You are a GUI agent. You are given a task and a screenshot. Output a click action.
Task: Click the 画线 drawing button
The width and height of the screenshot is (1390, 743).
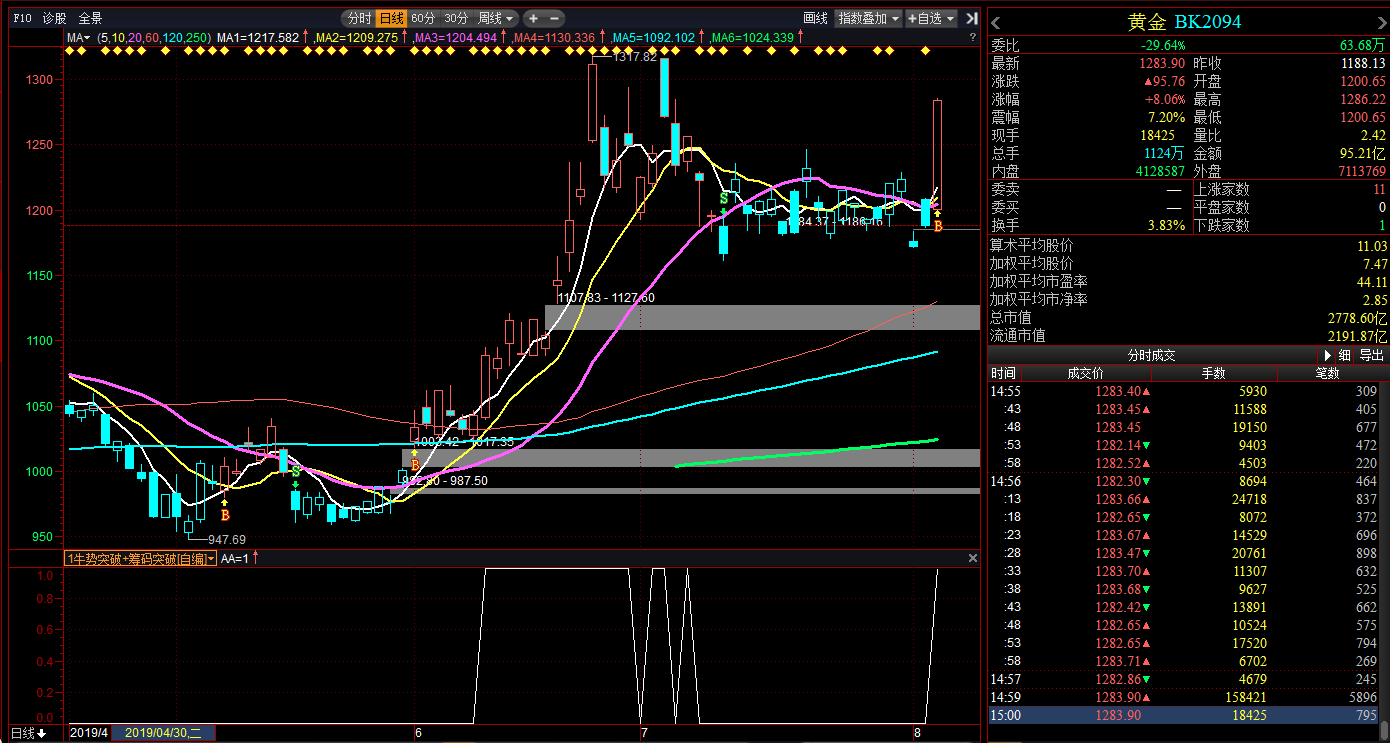[815, 18]
